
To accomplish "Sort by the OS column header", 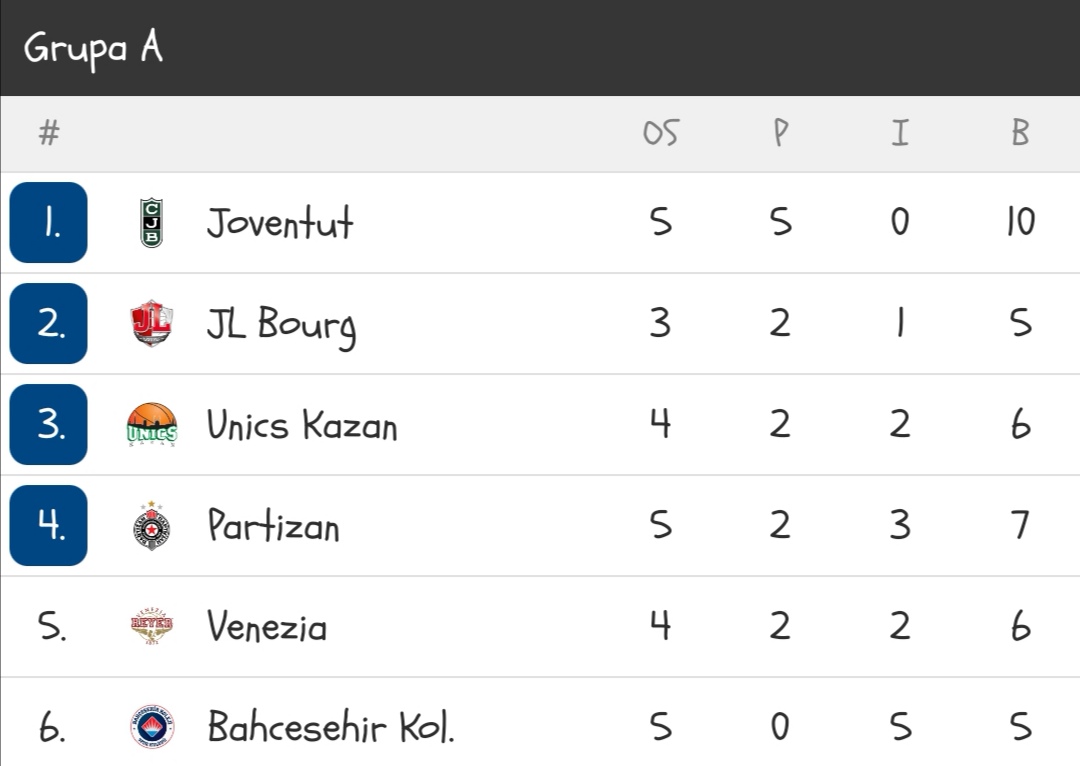I will click(x=661, y=132).
